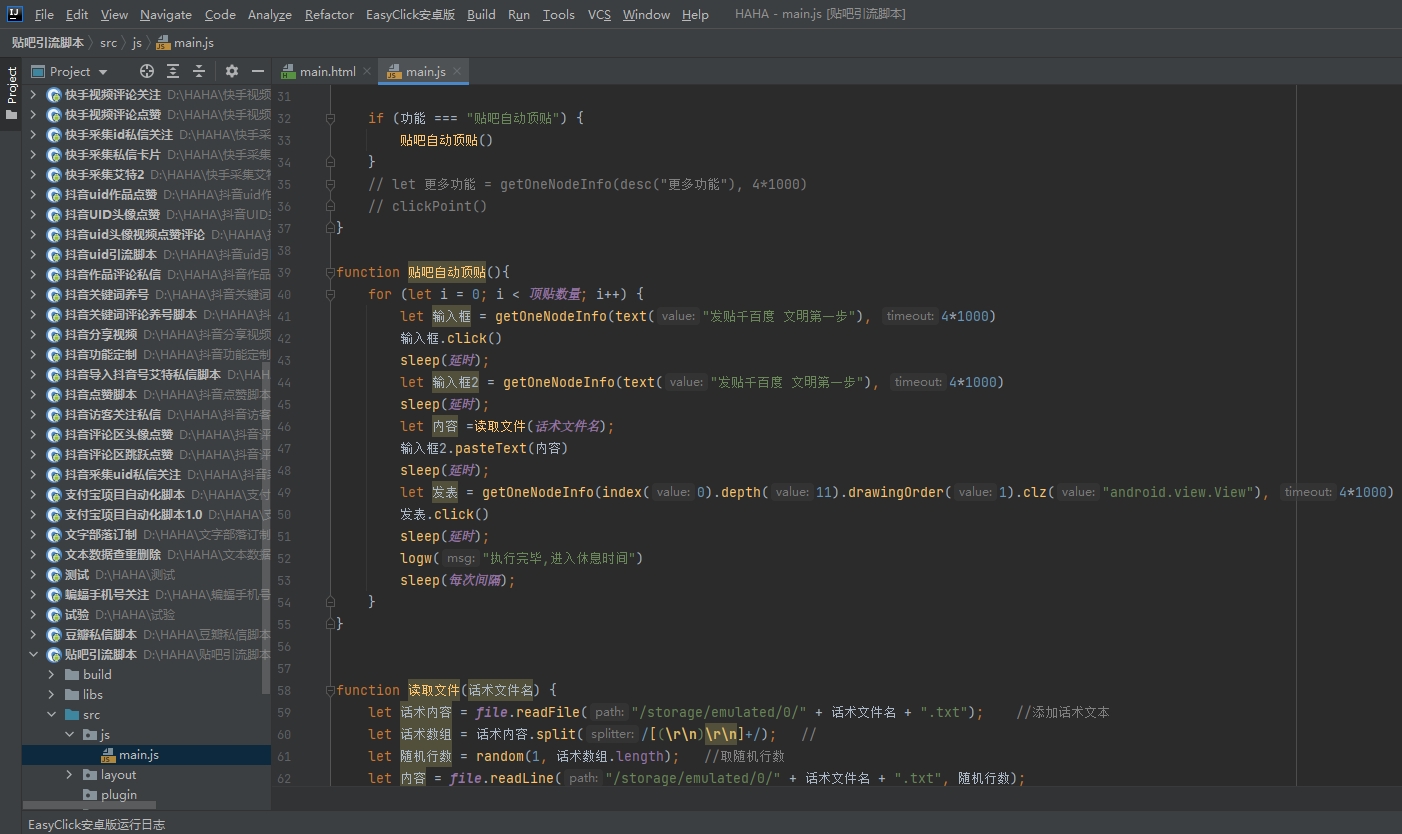Image resolution: width=1402 pixels, height=834 pixels.
Task: Open the View menu
Action: [x=114, y=14]
